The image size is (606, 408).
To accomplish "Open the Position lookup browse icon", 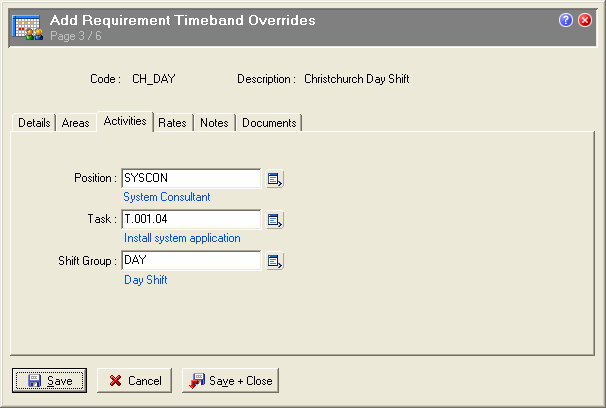I will [x=275, y=179].
